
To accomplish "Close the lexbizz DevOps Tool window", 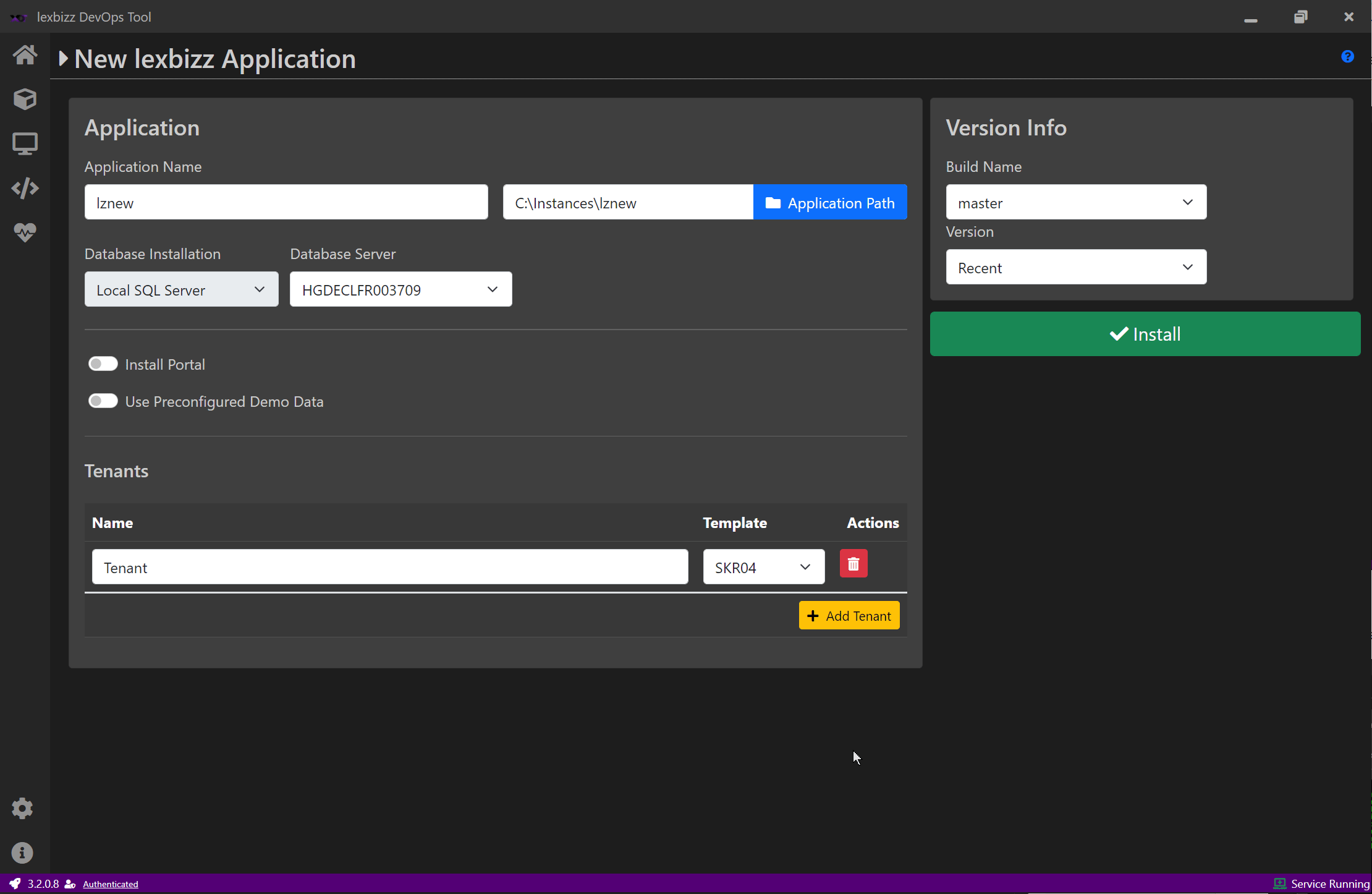I will coord(1349,17).
